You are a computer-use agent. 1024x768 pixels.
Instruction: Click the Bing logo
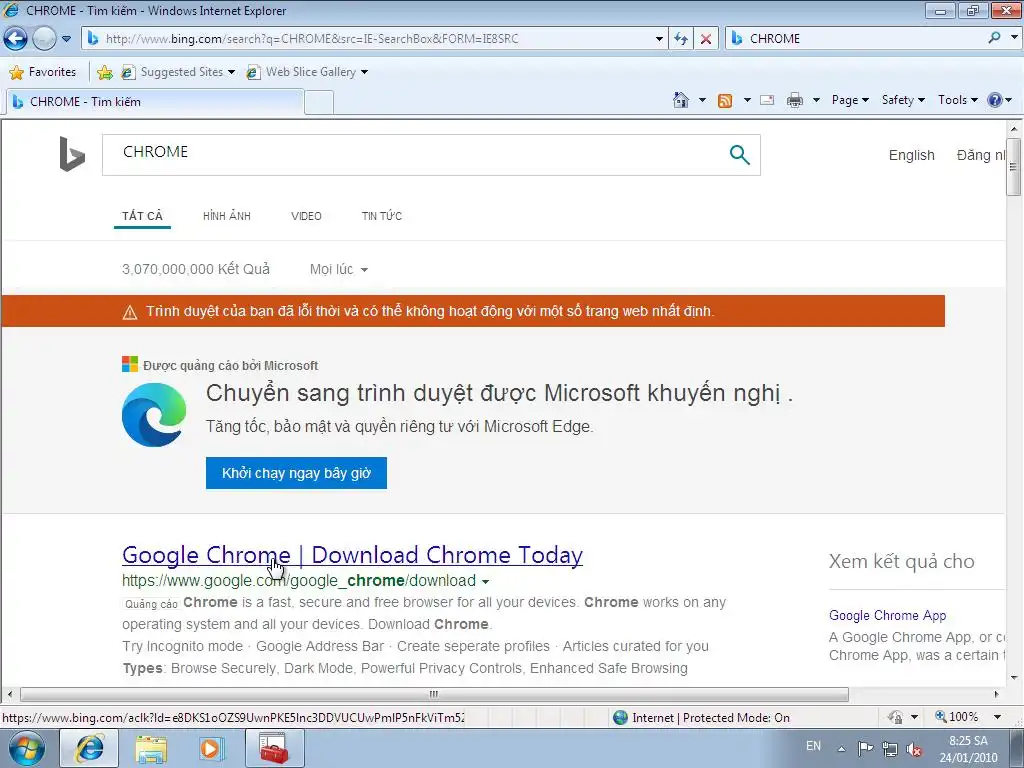pos(72,154)
